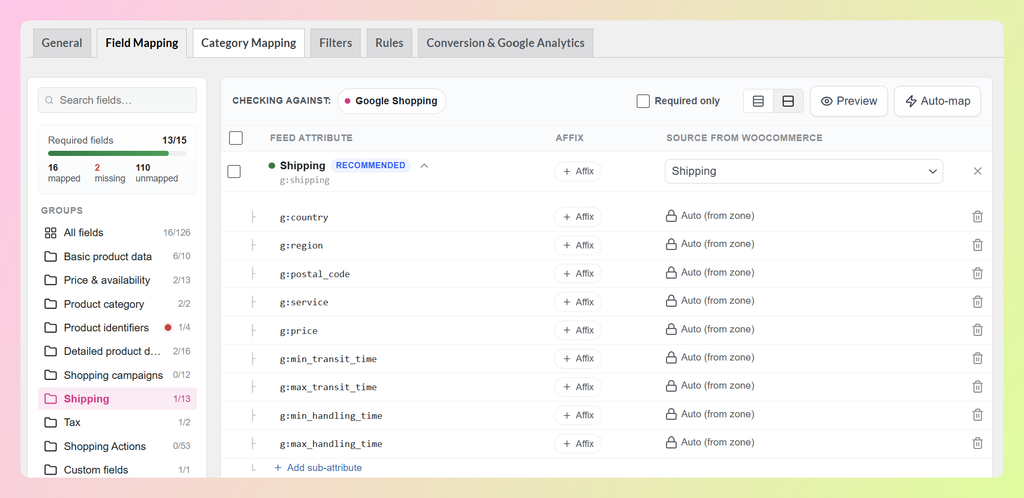Click lock icon in g:max_handling_time row

pos(671,443)
